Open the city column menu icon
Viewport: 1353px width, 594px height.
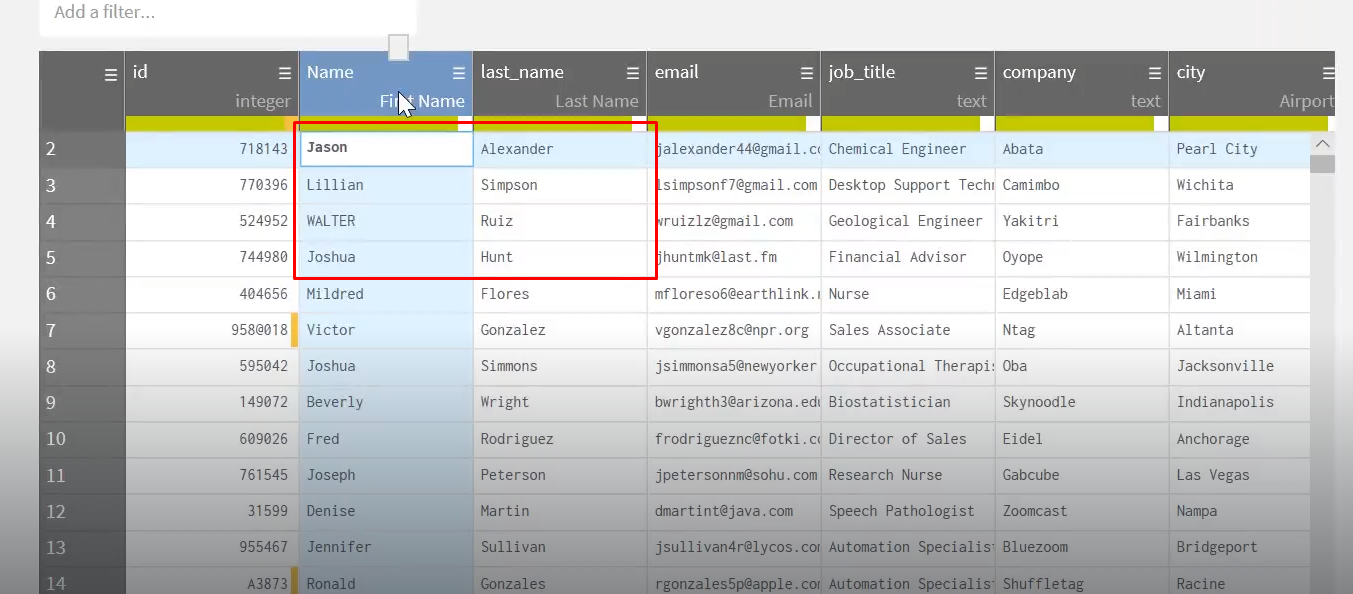click(1328, 73)
